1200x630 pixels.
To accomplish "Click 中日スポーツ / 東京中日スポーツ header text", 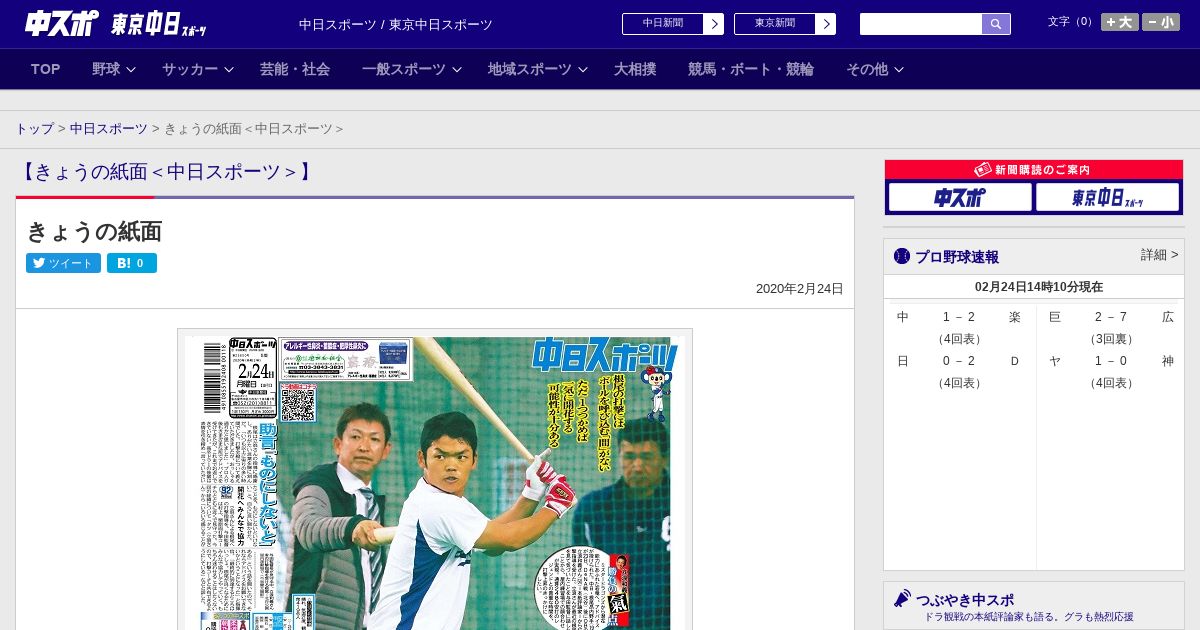I will coord(396,24).
